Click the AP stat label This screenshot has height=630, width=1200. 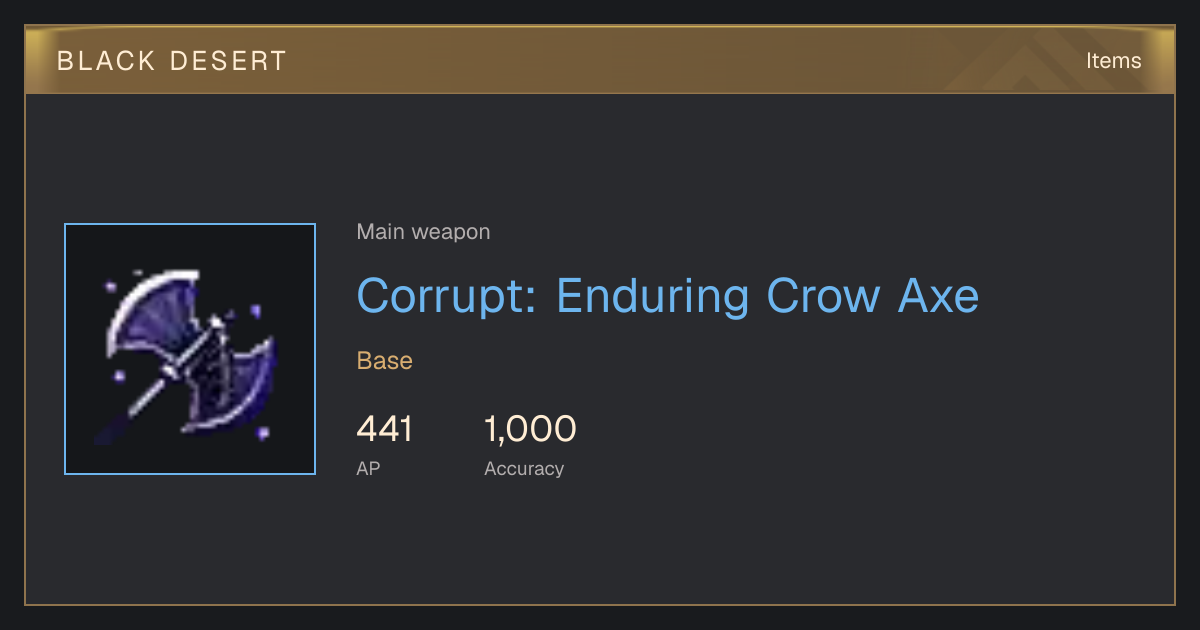coord(368,468)
